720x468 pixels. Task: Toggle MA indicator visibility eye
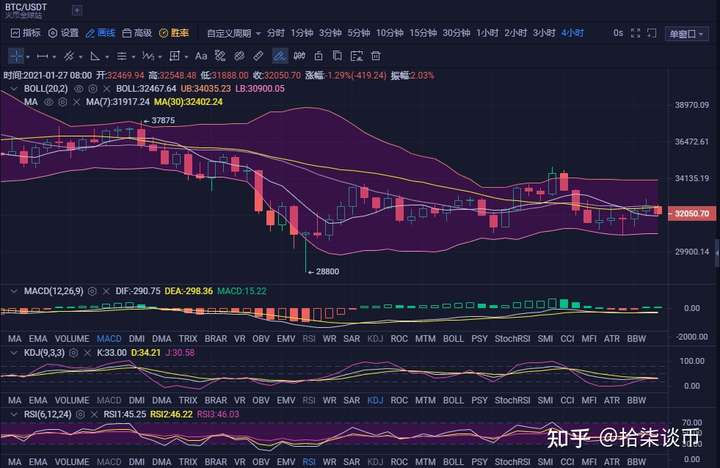coord(49,102)
